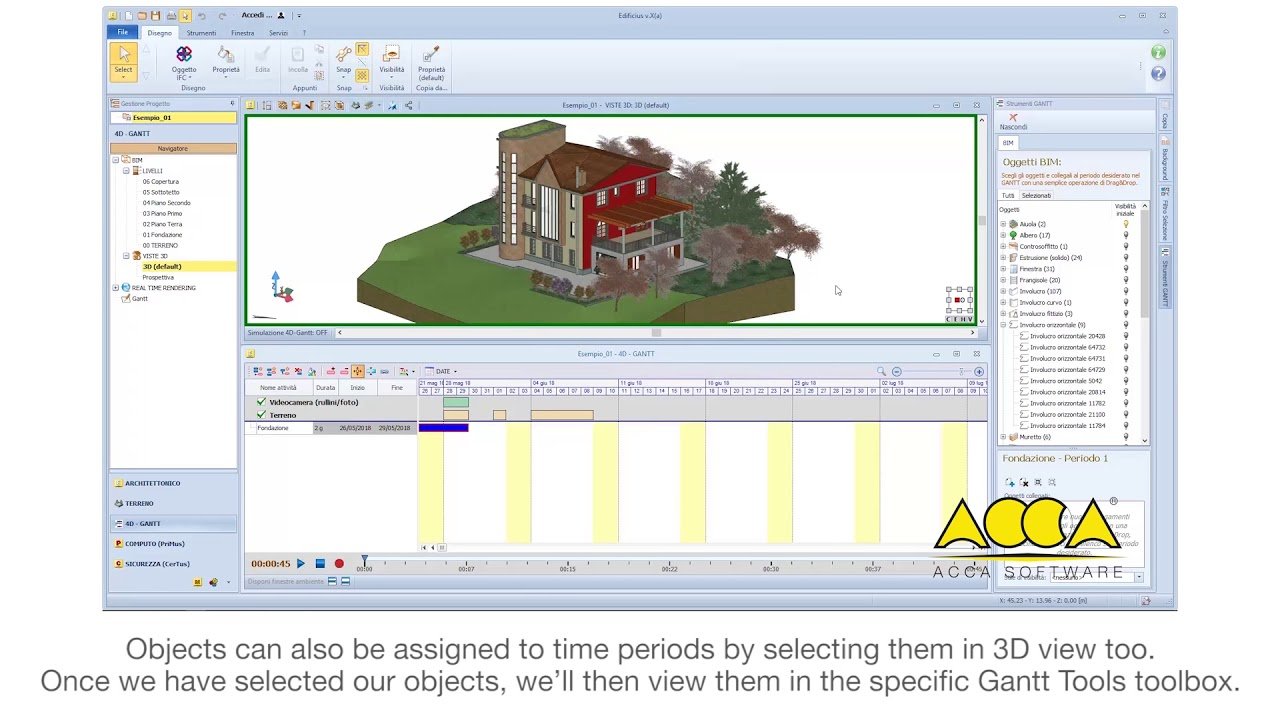Collapse the LIVELLI node in navigator
The width and height of the screenshot is (1280, 720).
pyautogui.click(x=126, y=171)
